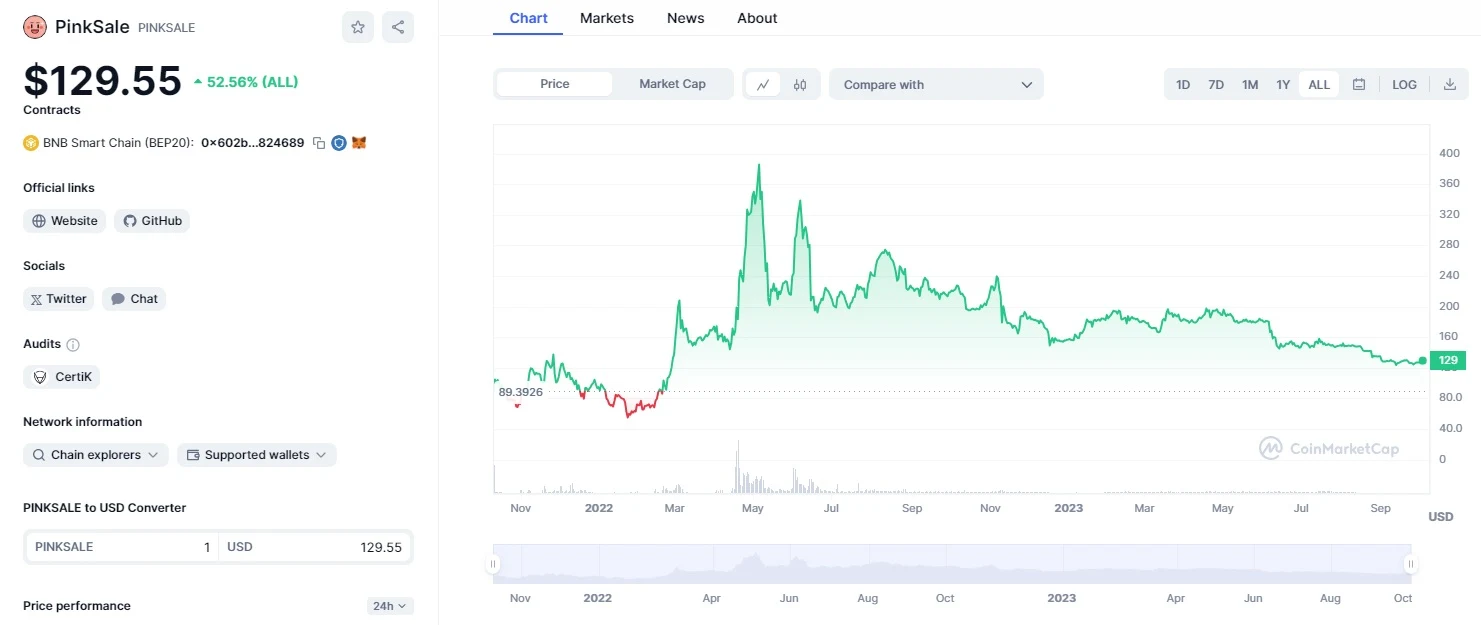
Task: Click the 89.3926 baseline price label
Action: pyautogui.click(x=520, y=392)
